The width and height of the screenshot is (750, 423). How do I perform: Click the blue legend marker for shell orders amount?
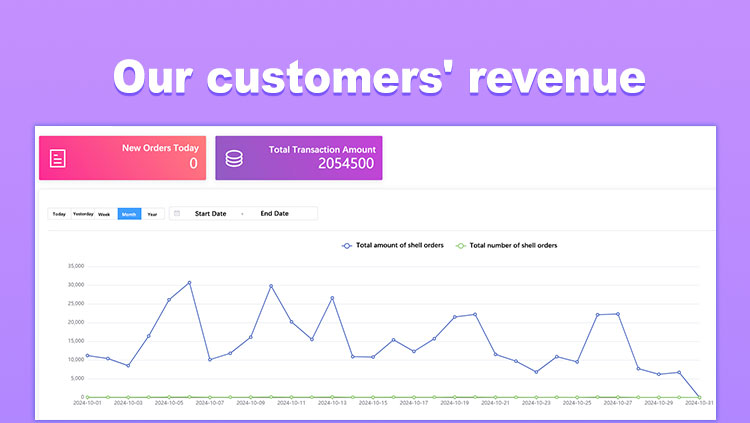[x=347, y=245]
